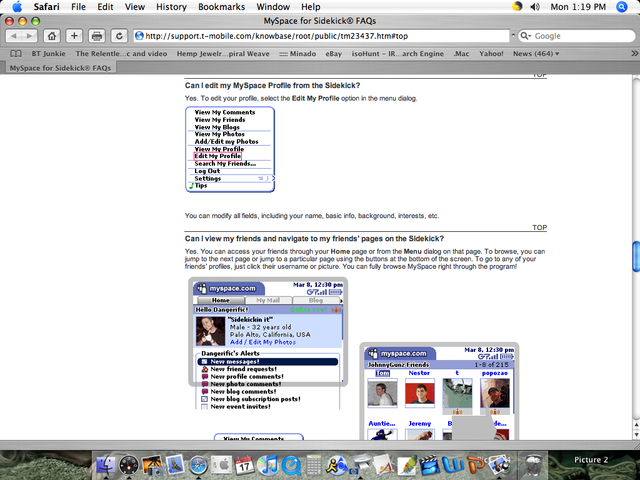Open the Show All Bookmarks book icon
This screenshot has width=640, height=480.
(16, 52)
